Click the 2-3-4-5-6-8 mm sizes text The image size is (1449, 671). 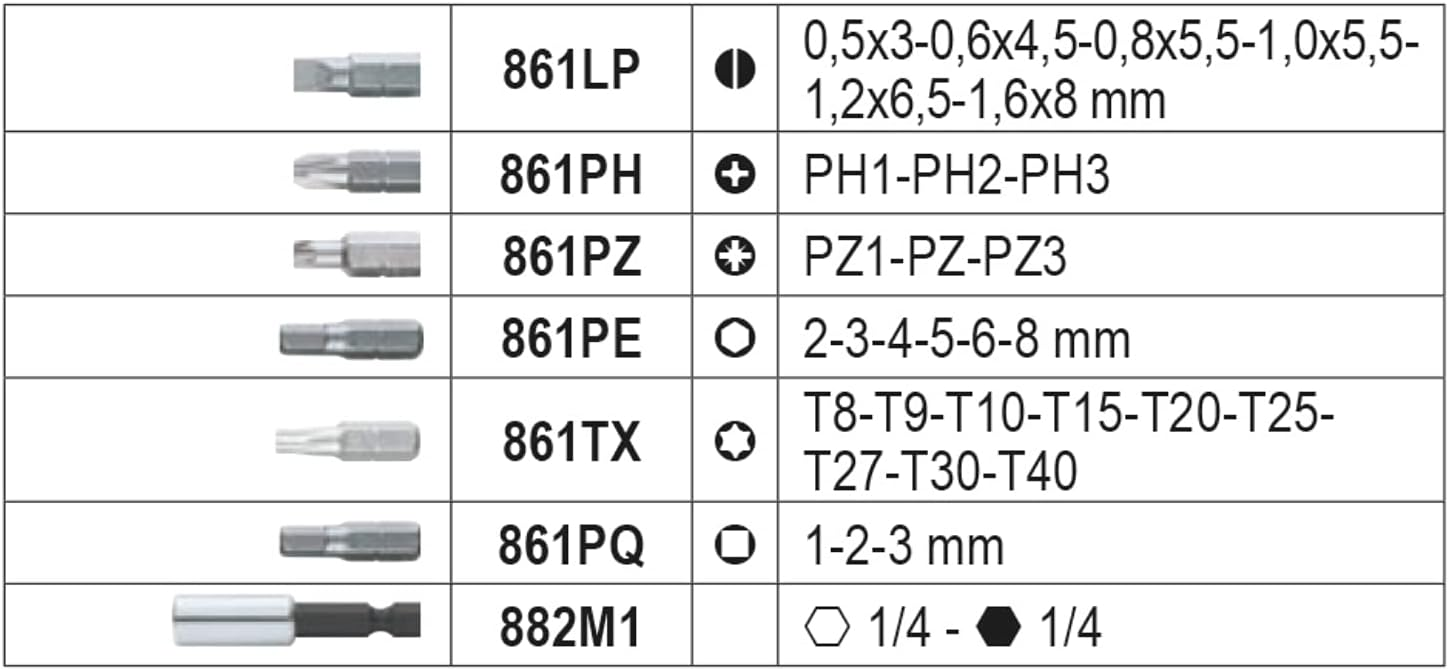[966, 340]
